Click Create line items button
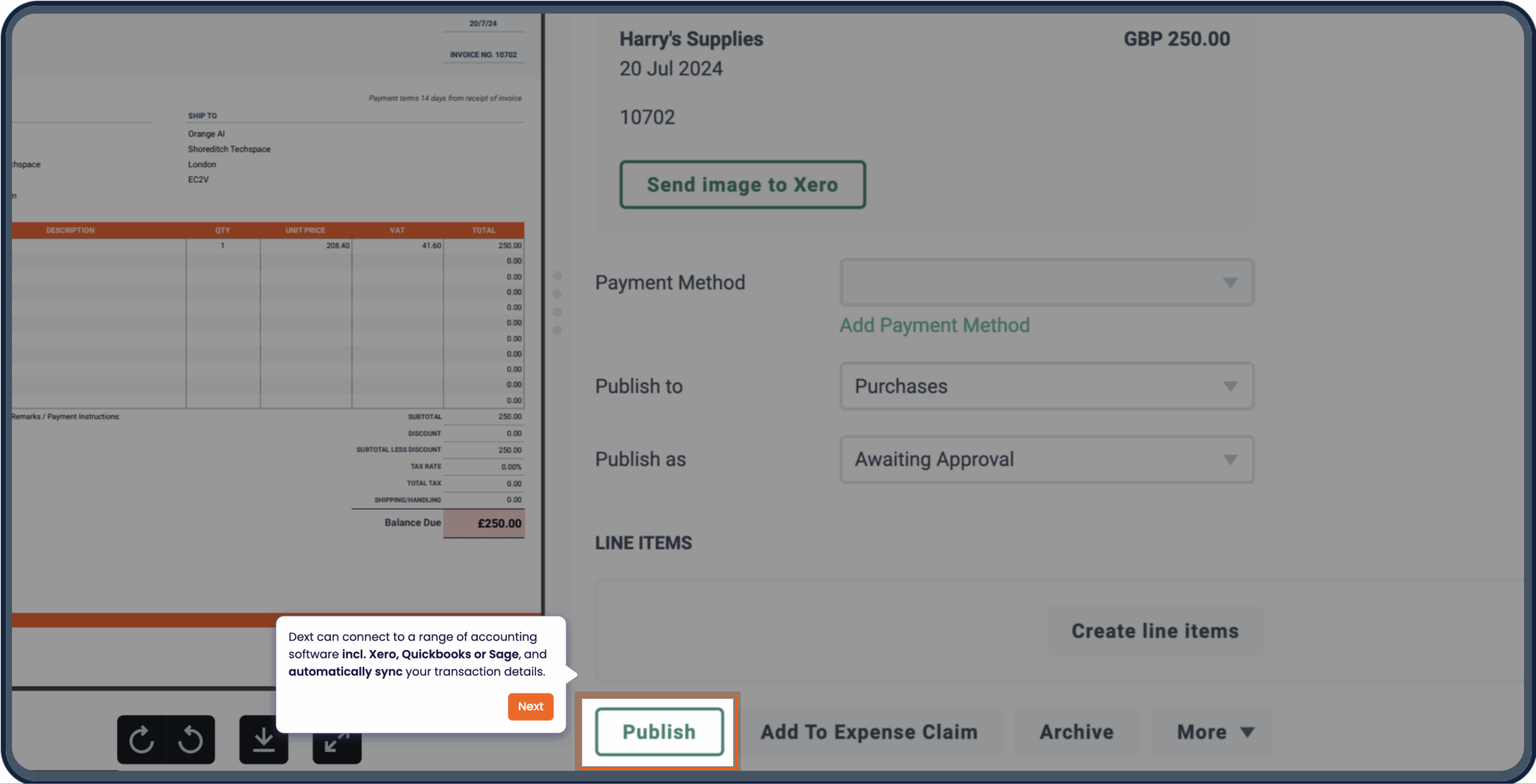Viewport: 1536px width, 784px height. tap(1154, 631)
